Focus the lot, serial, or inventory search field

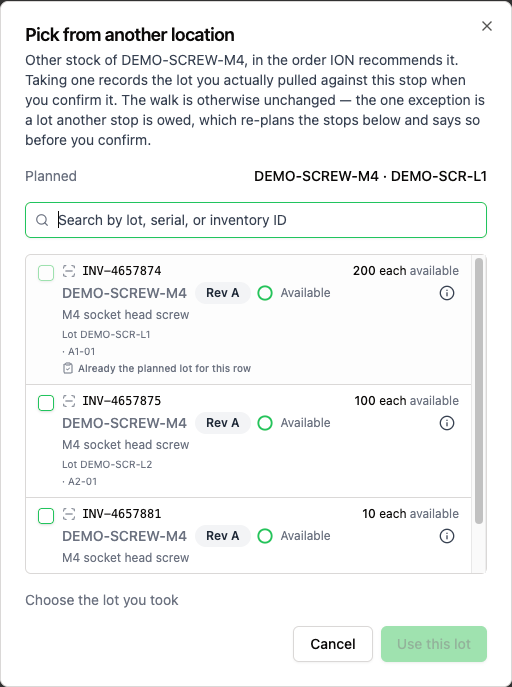tap(256, 220)
